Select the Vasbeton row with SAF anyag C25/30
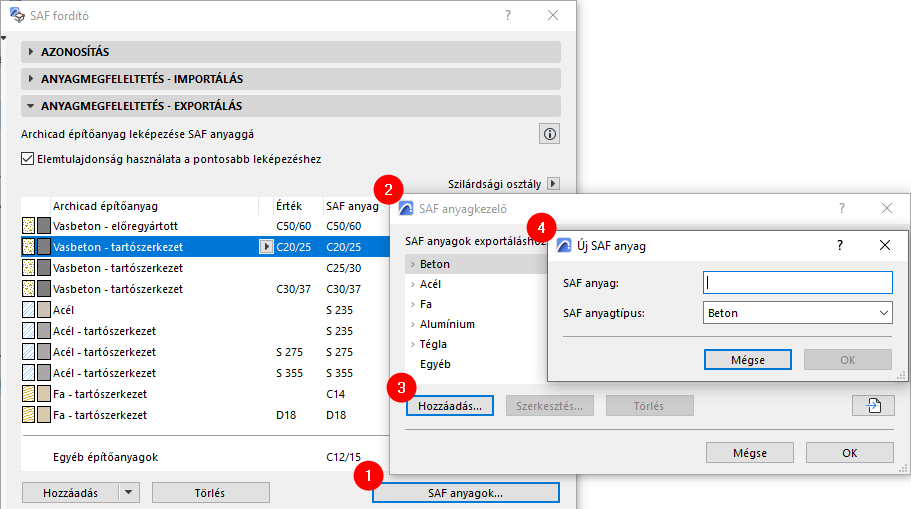This screenshot has width=911, height=509. click(x=205, y=268)
